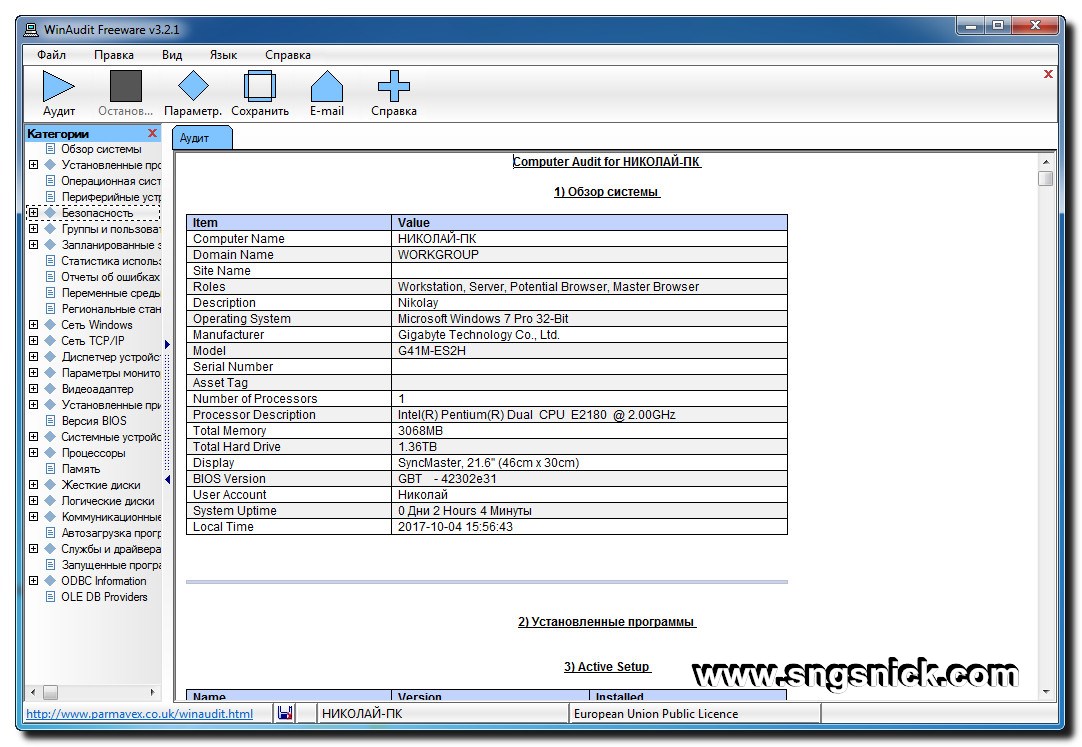Click the Память document icon
The image size is (1082, 747).
point(50,469)
